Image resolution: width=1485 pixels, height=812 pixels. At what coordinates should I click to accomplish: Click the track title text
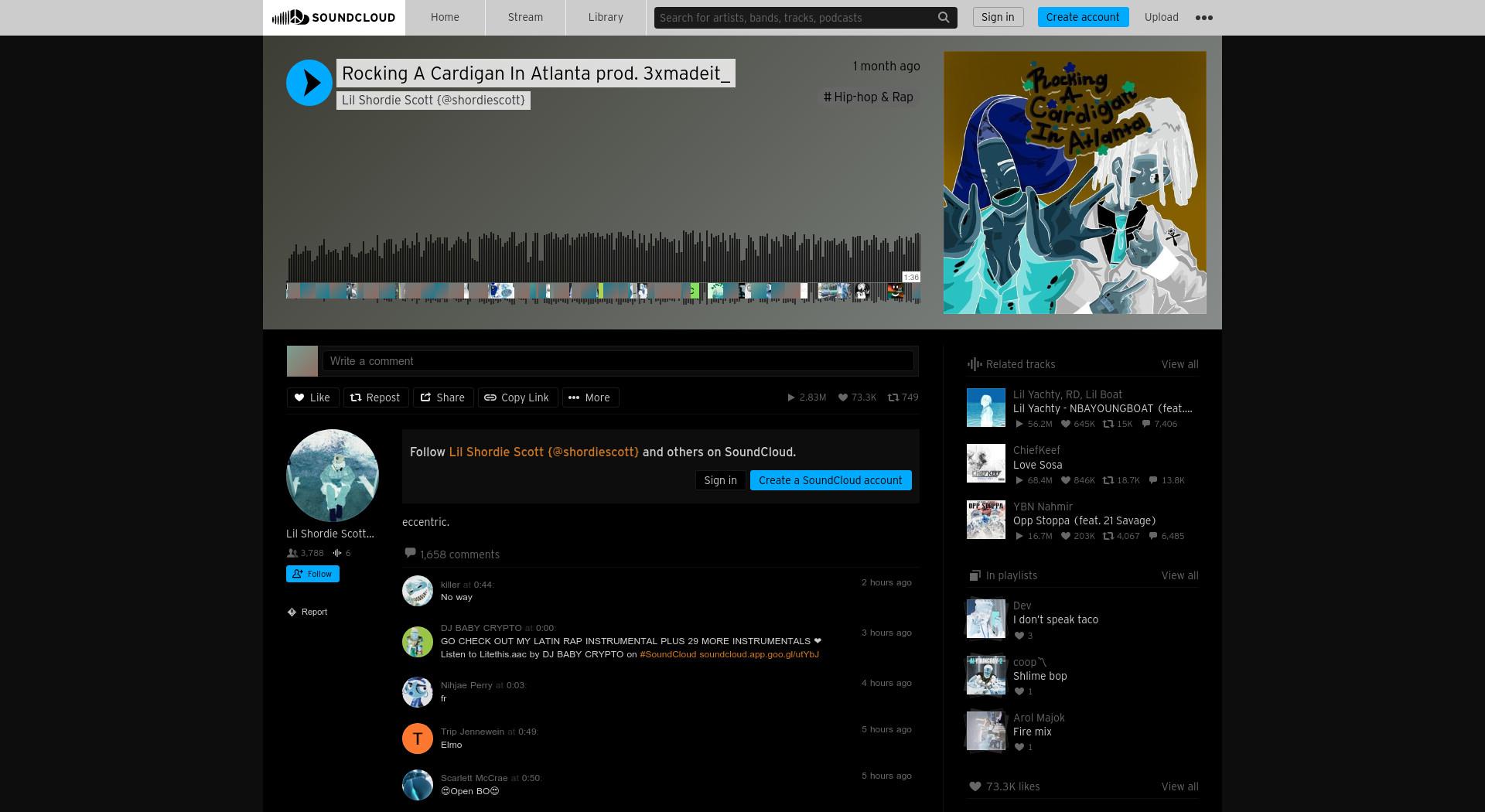click(535, 73)
